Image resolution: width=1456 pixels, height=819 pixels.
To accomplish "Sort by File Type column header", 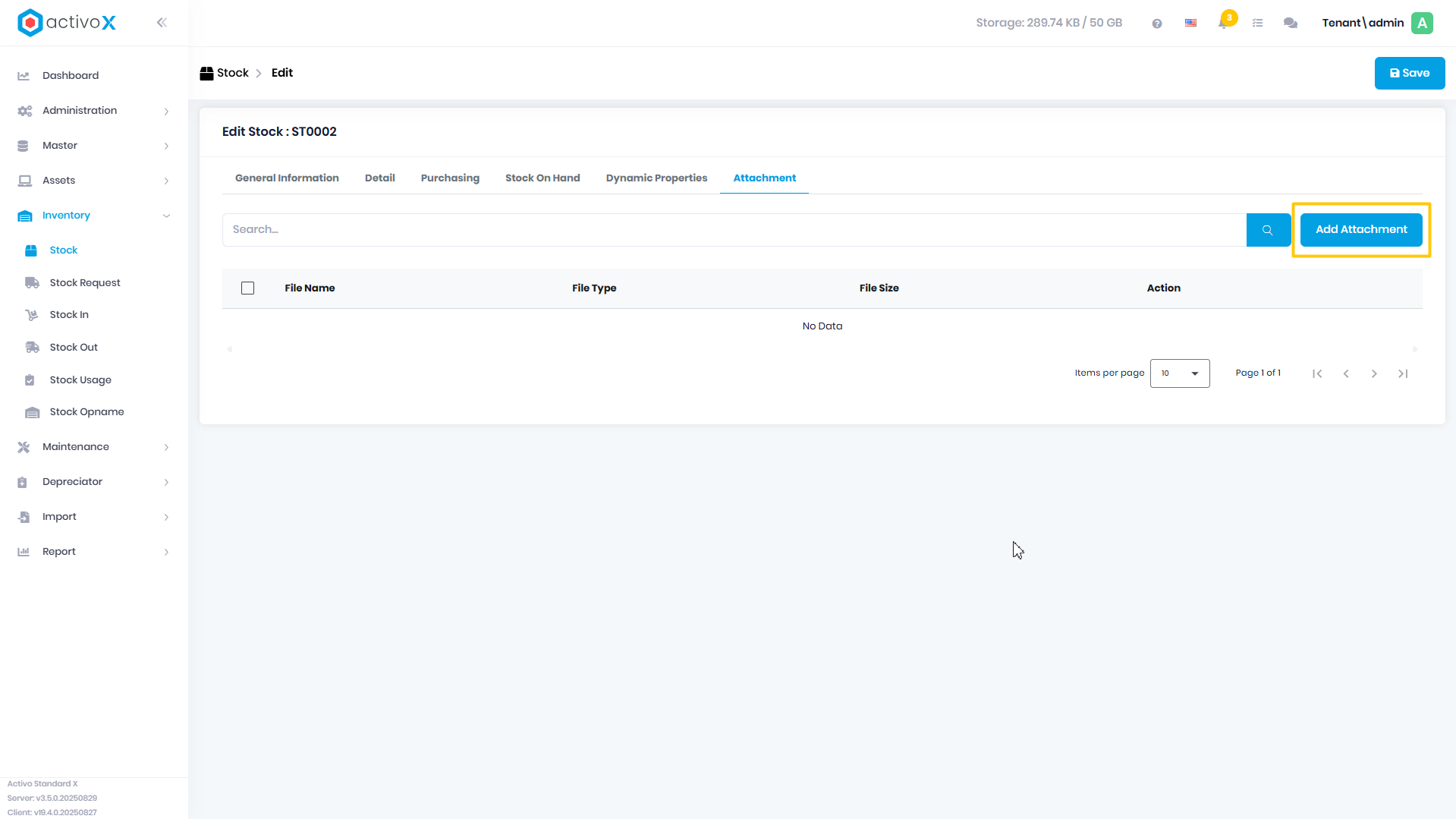I will click(x=594, y=288).
